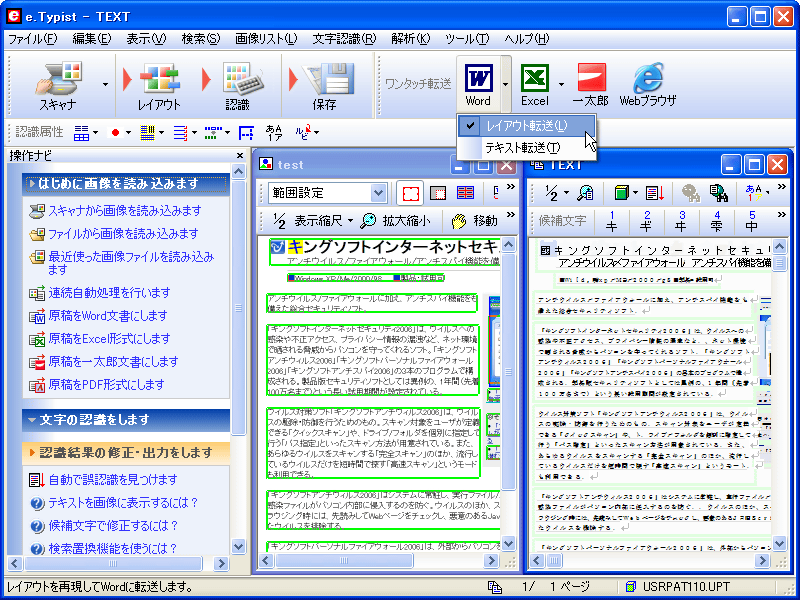The height and width of the screenshot is (600, 800).
Task: Click 原稿を一太郎文書にします link
Action: click(113, 362)
